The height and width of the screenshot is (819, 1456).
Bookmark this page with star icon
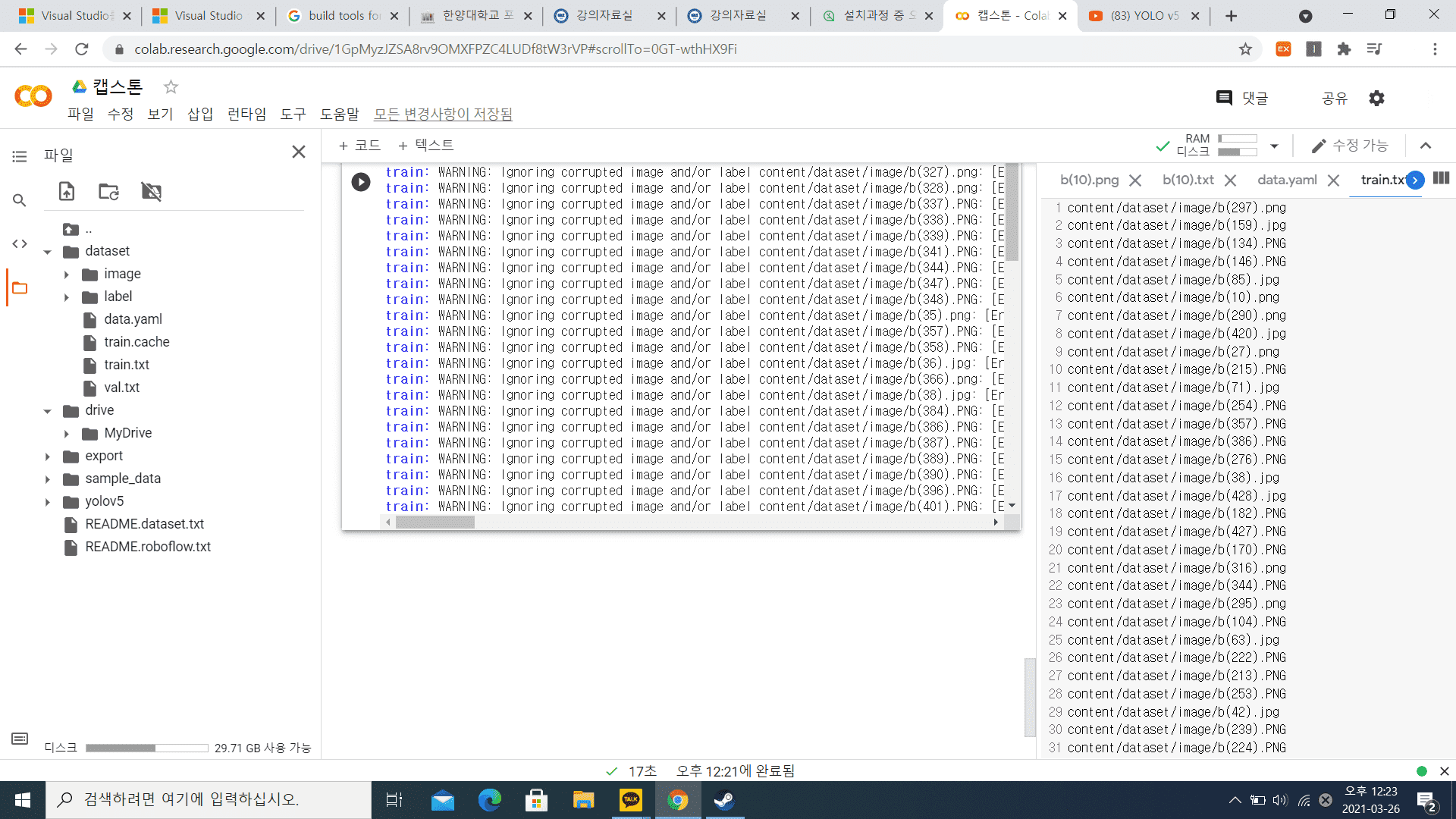point(1245,49)
